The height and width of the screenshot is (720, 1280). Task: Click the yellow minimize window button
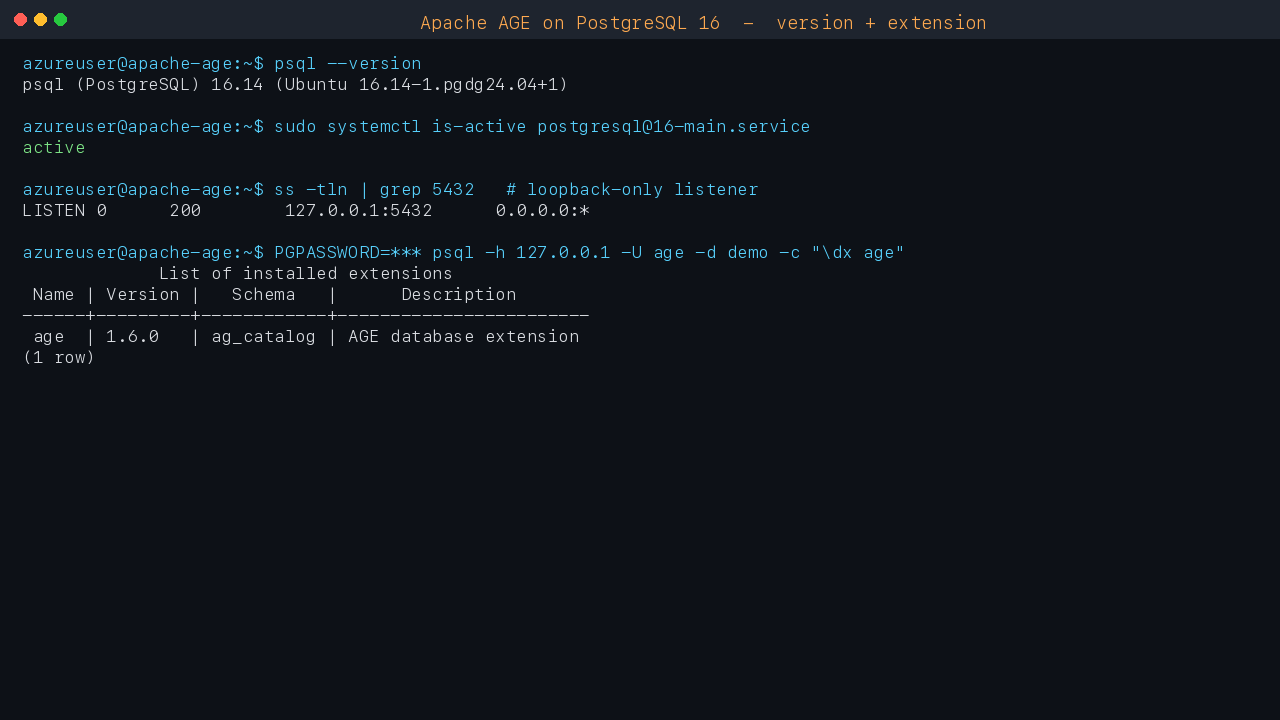pyautogui.click(x=40, y=20)
